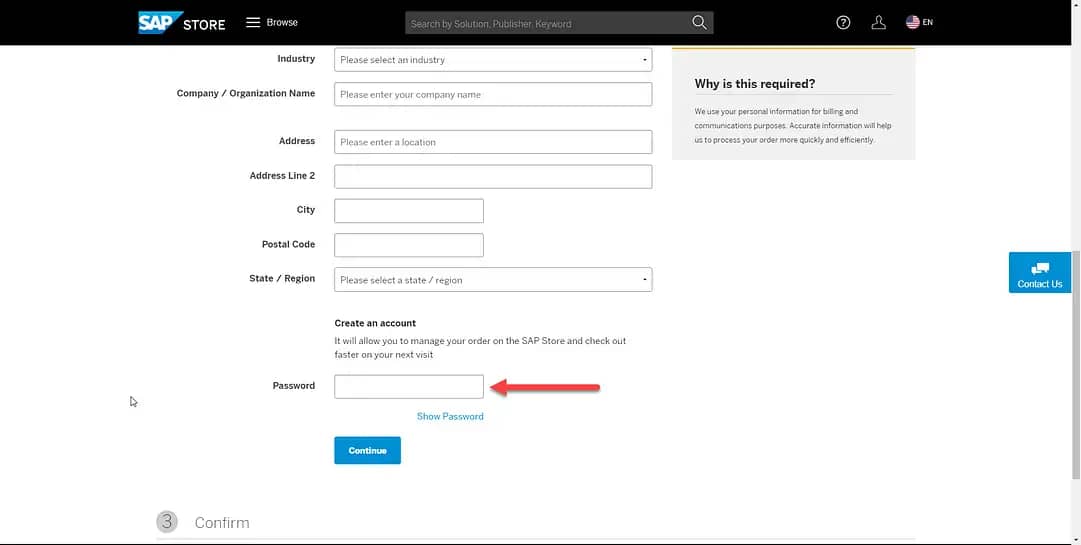This screenshot has height=545, width=1081.
Task: Open the EN language flag selector
Action: click(x=919, y=23)
